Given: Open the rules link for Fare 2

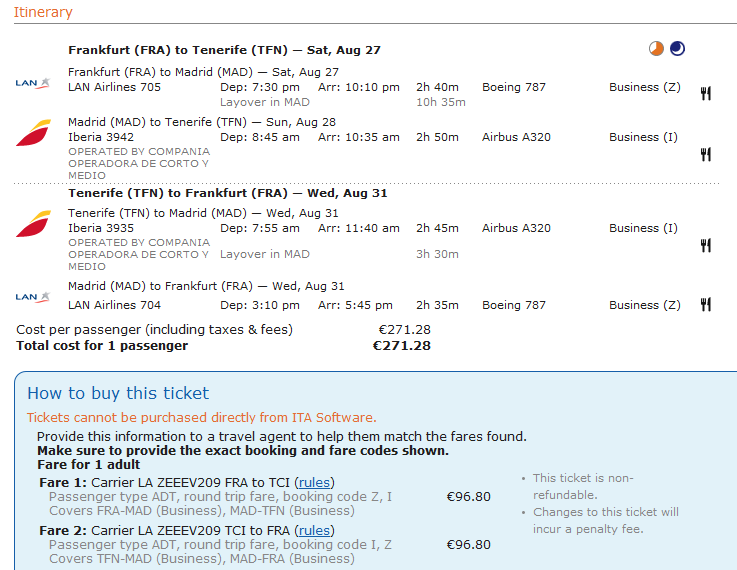Looking at the screenshot, I should pyautogui.click(x=316, y=531).
